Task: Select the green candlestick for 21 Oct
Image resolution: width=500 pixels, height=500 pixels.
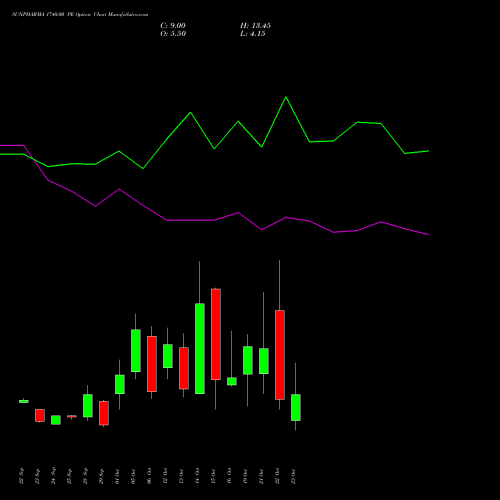Action: 264,361
